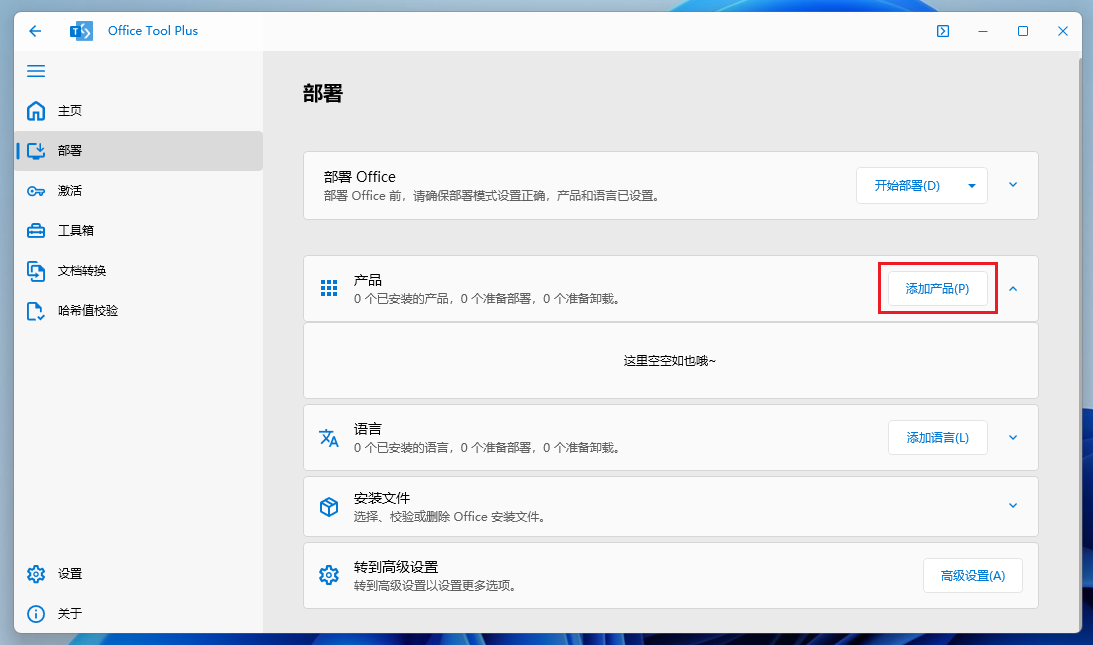Open the 主页 navigation item
1093x645 pixels.
pyautogui.click(x=139, y=111)
